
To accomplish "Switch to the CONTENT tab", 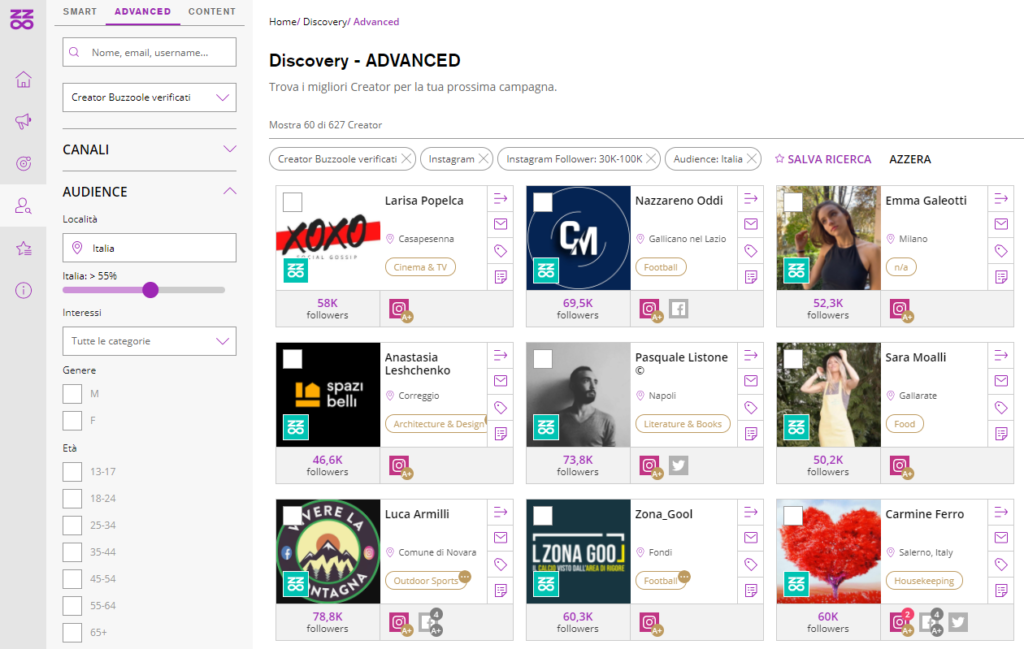I will click(212, 12).
